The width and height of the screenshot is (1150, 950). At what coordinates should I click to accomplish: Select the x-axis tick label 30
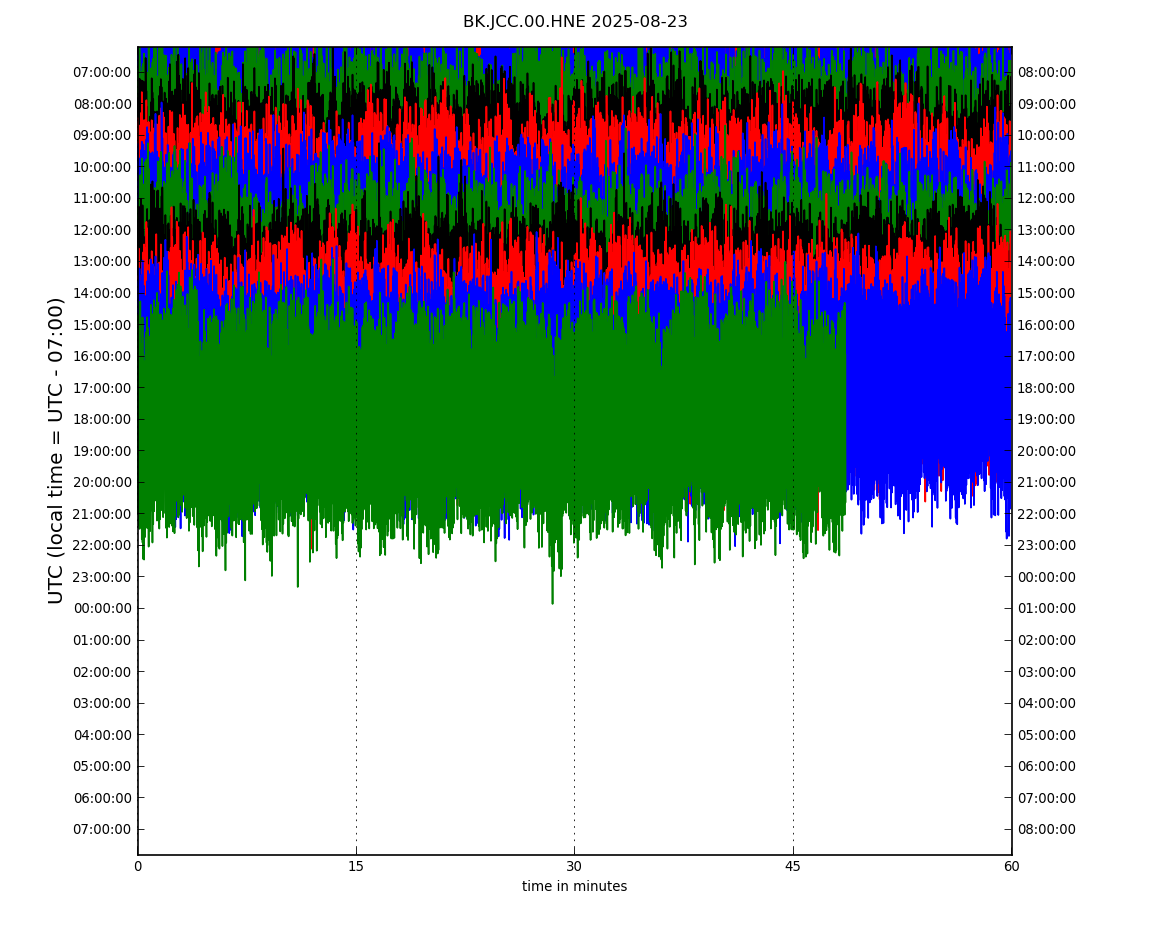[x=574, y=866]
